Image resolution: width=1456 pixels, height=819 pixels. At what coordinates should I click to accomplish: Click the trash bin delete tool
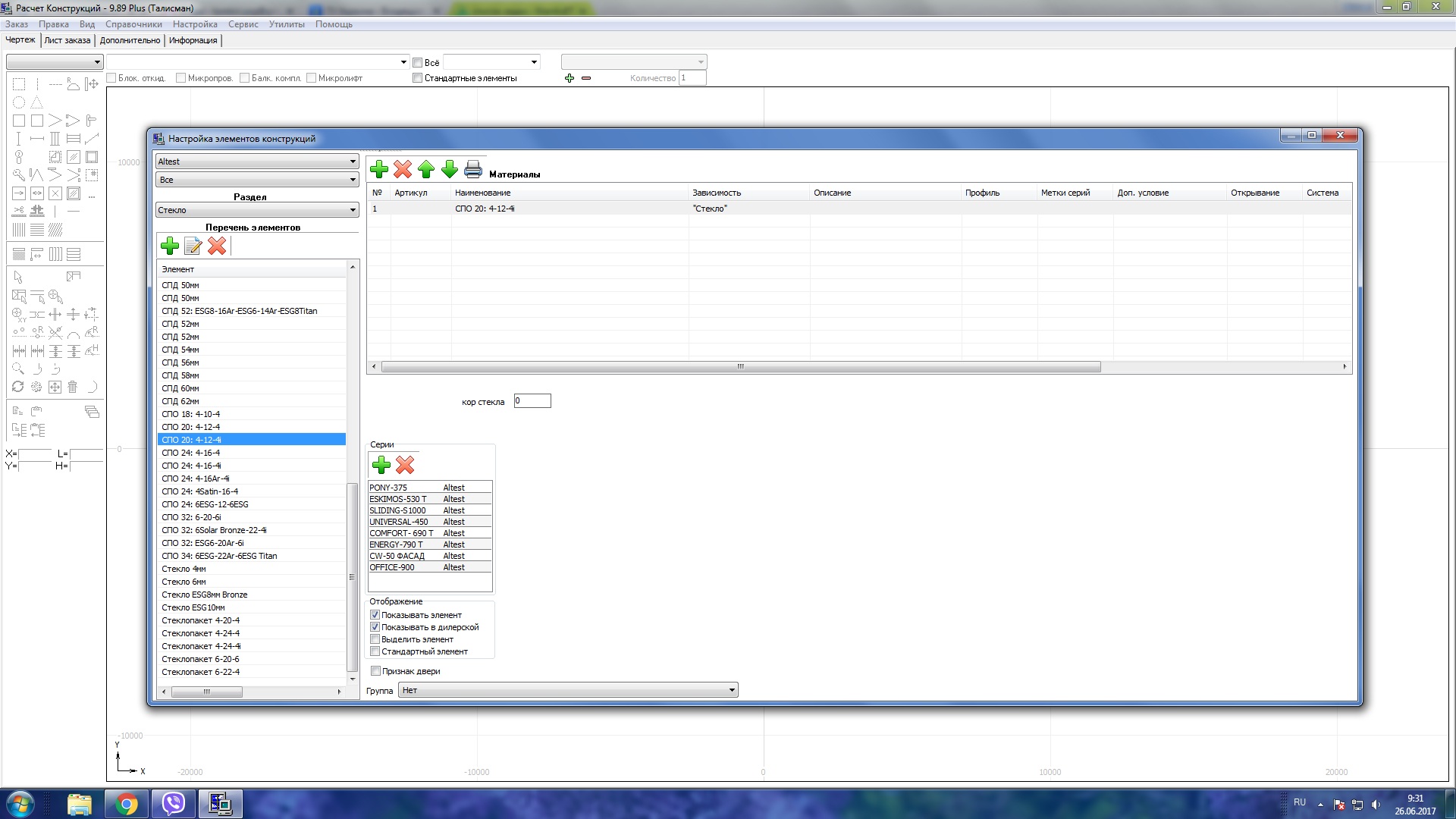74,387
